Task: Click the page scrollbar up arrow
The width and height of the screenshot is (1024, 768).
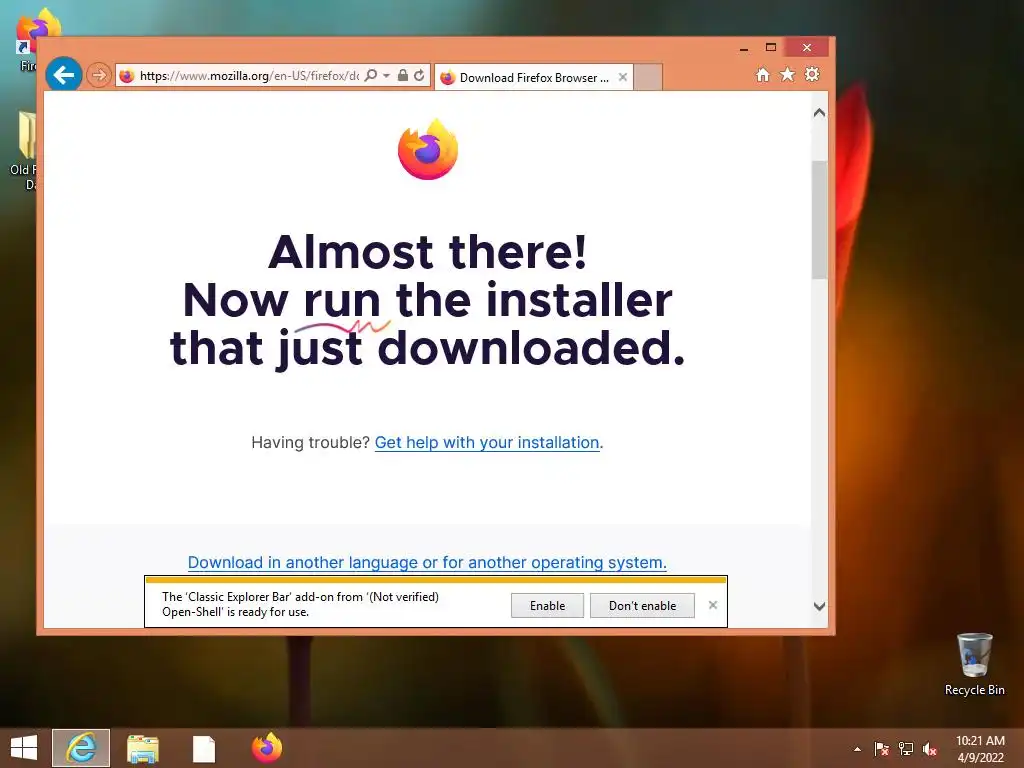Action: [819, 112]
